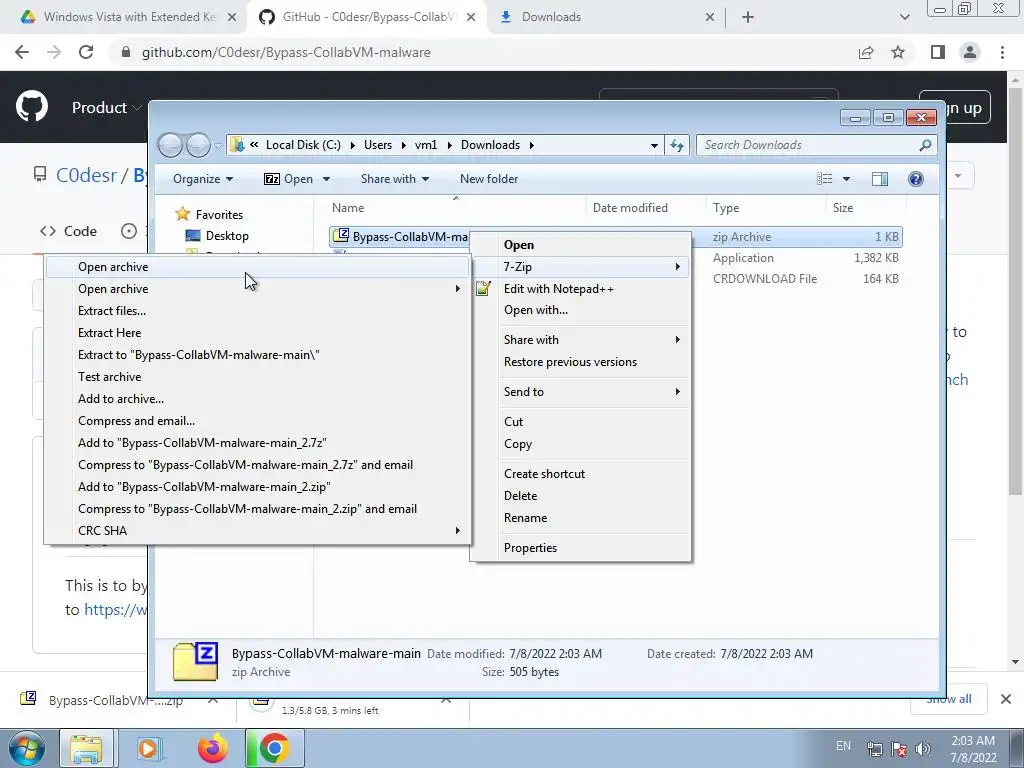The height and width of the screenshot is (768, 1024).
Task: Open the Share with toolbar dropdown
Action: (394, 179)
